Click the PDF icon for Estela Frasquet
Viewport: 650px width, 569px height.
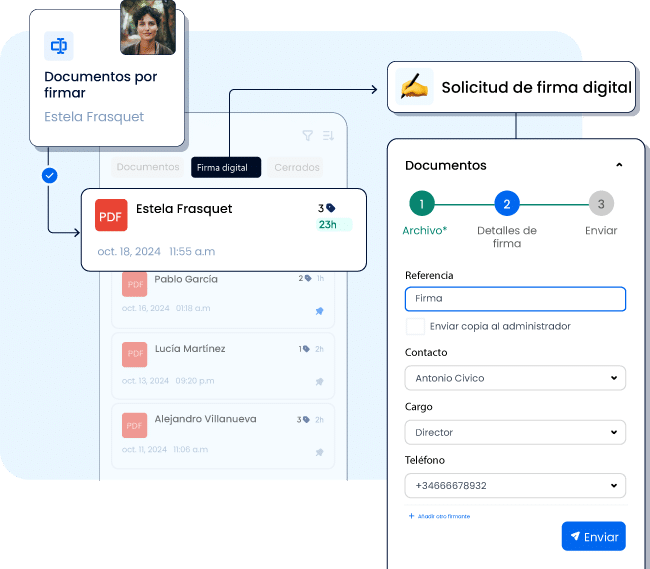[111, 215]
